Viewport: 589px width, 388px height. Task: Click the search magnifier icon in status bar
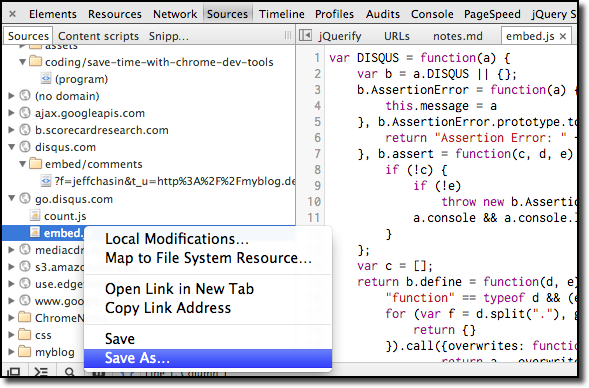tap(69, 372)
